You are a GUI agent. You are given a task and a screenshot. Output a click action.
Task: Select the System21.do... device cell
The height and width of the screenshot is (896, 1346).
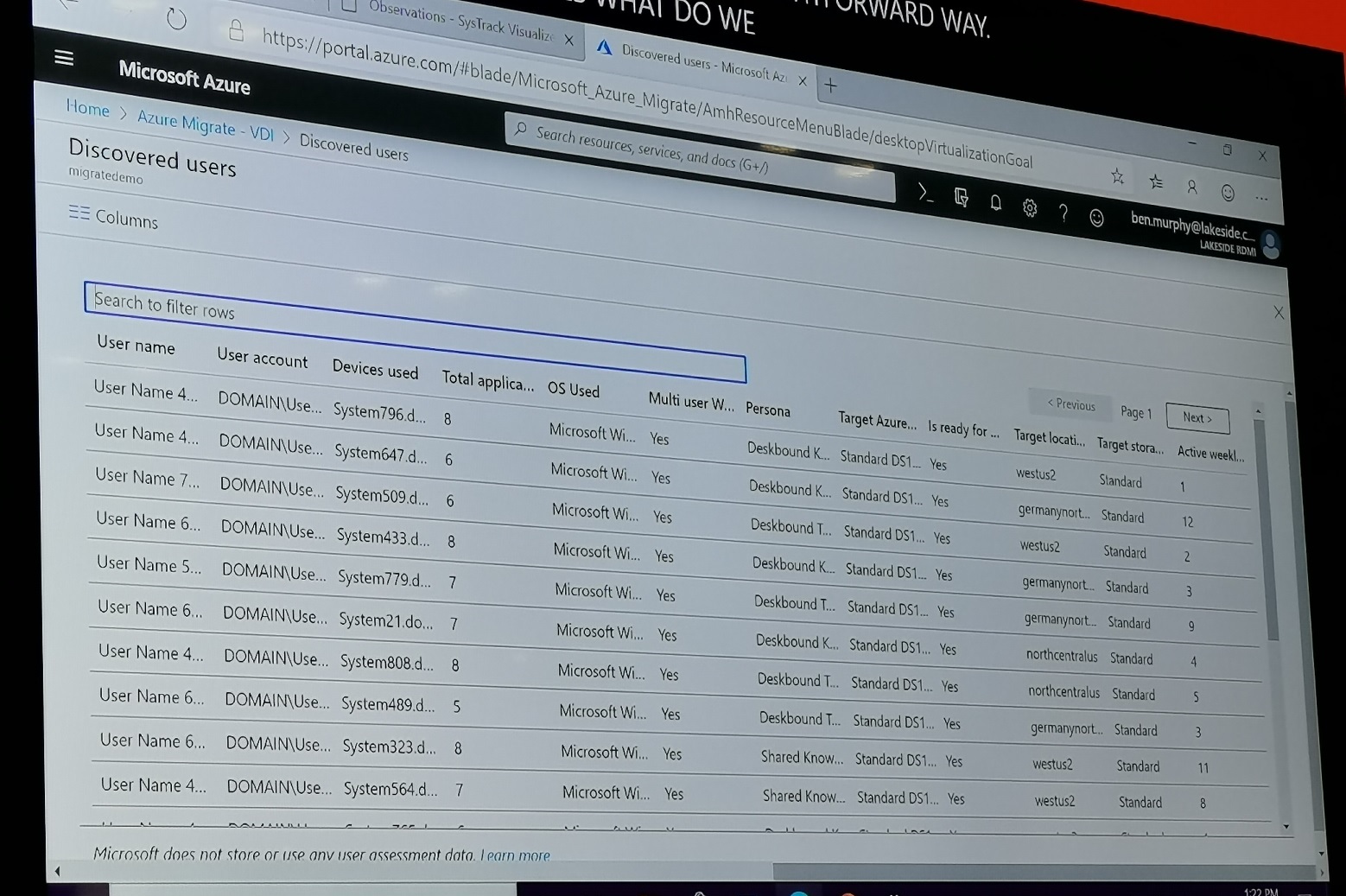[x=386, y=620]
